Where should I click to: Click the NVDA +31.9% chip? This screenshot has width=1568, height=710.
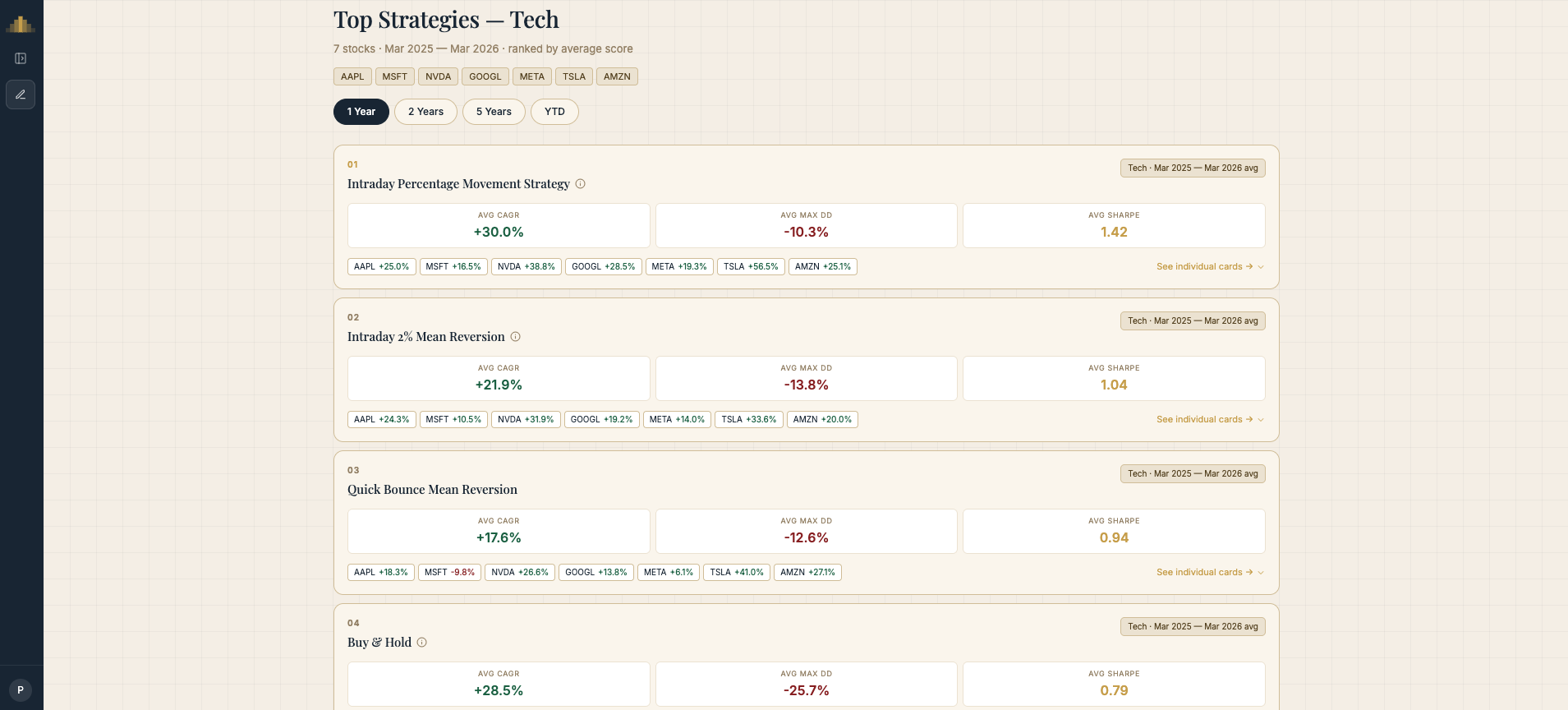(526, 419)
